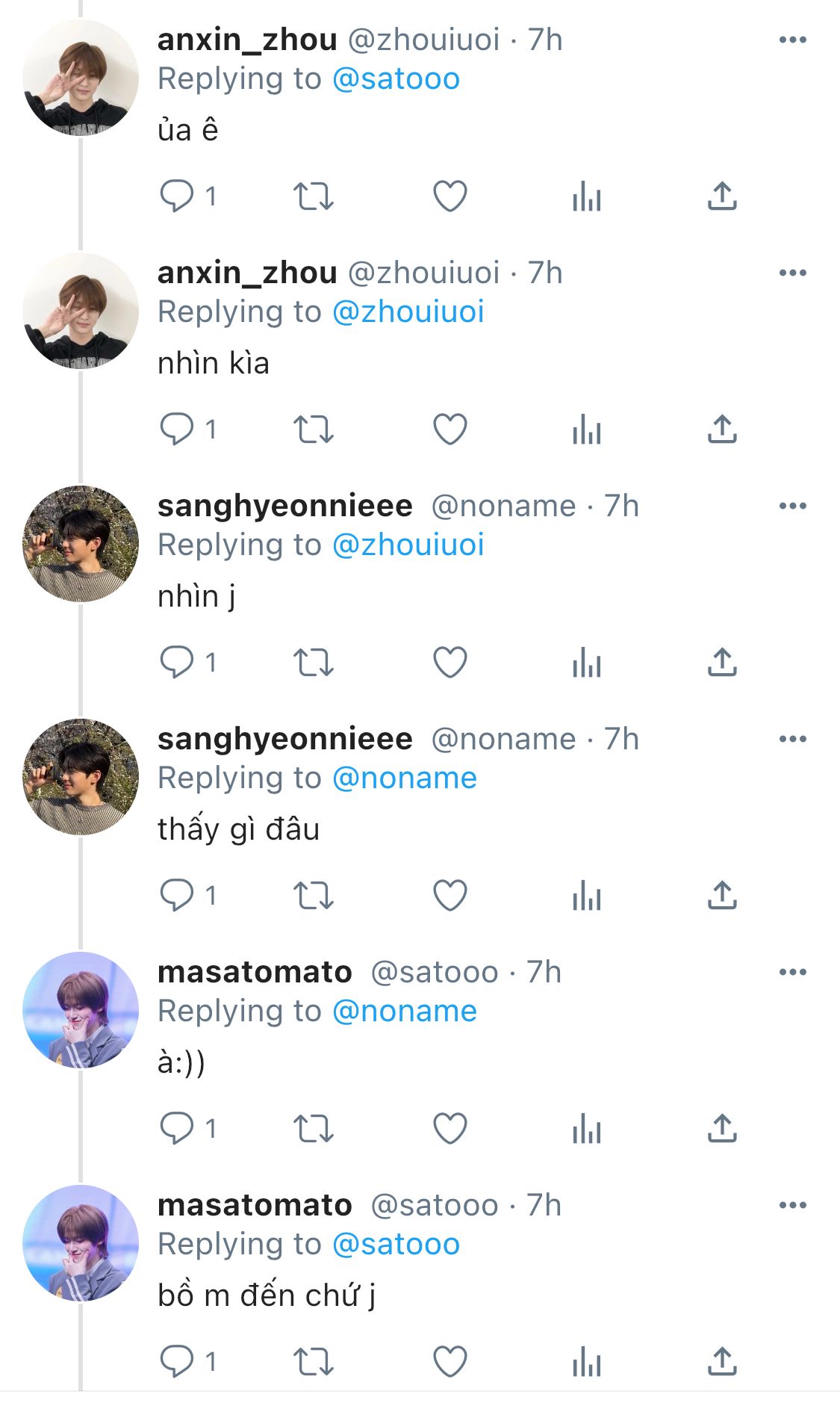Viewport: 840px width, 1406px height.
Task: Open more options on "ủa ê" tweet
Action: (x=792, y=40)
